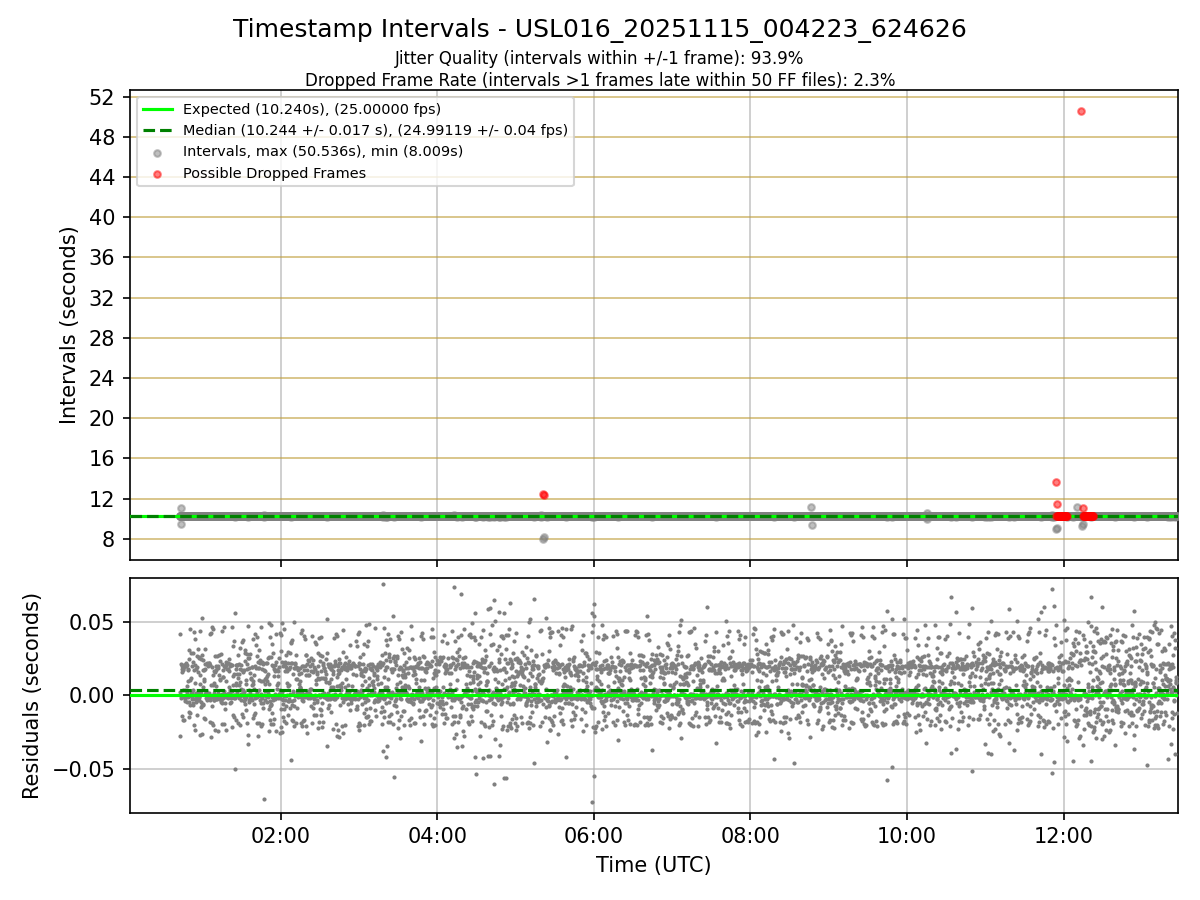Click the 'Residuals (seconds)' y-axis label
1200x900 pixels.
click(31, 696)
